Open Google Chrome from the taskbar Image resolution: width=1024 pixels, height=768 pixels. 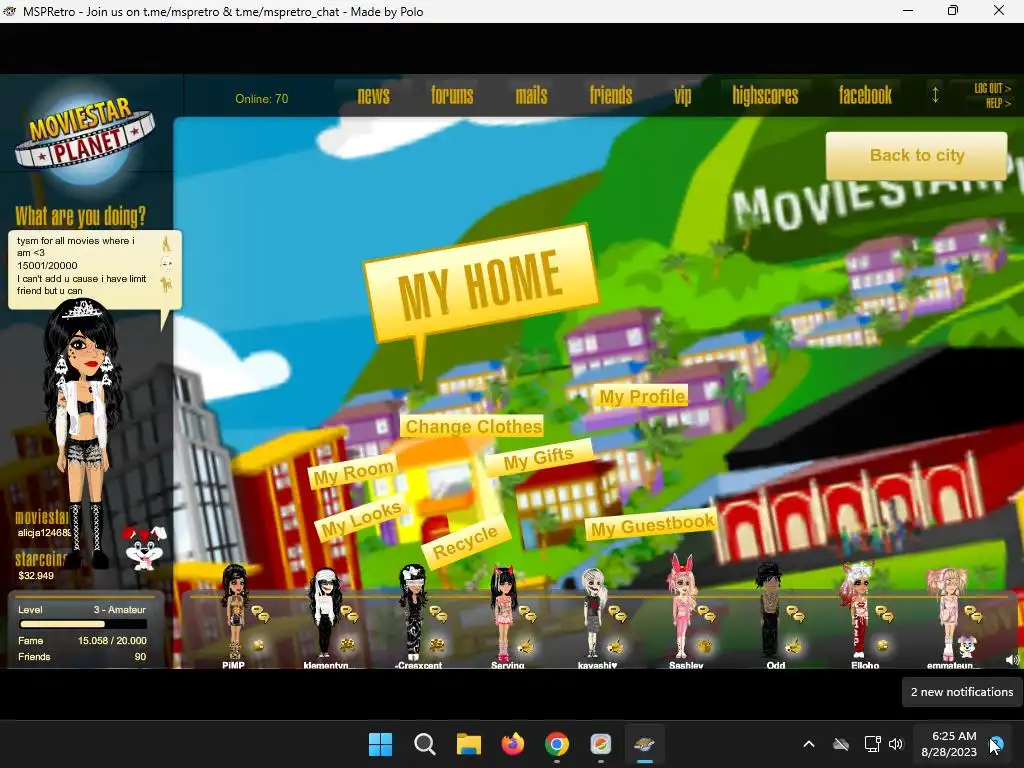556,744
